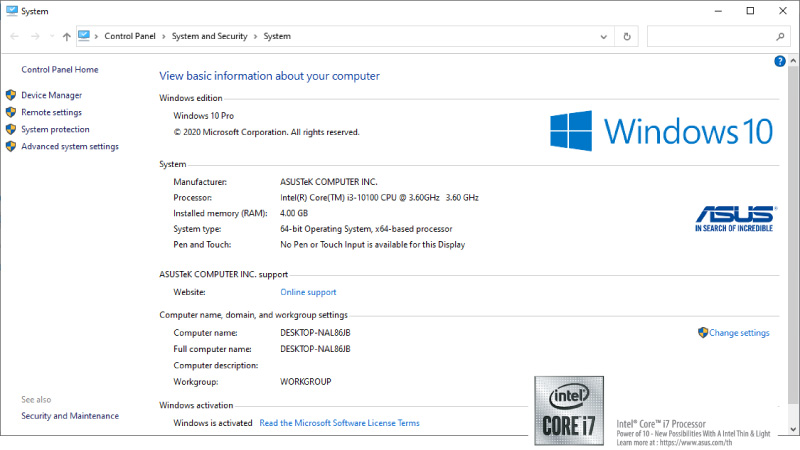This screenshot has height=450, width=800.
Task: Click the Forward navigation arrow
Action: point(36,36)
